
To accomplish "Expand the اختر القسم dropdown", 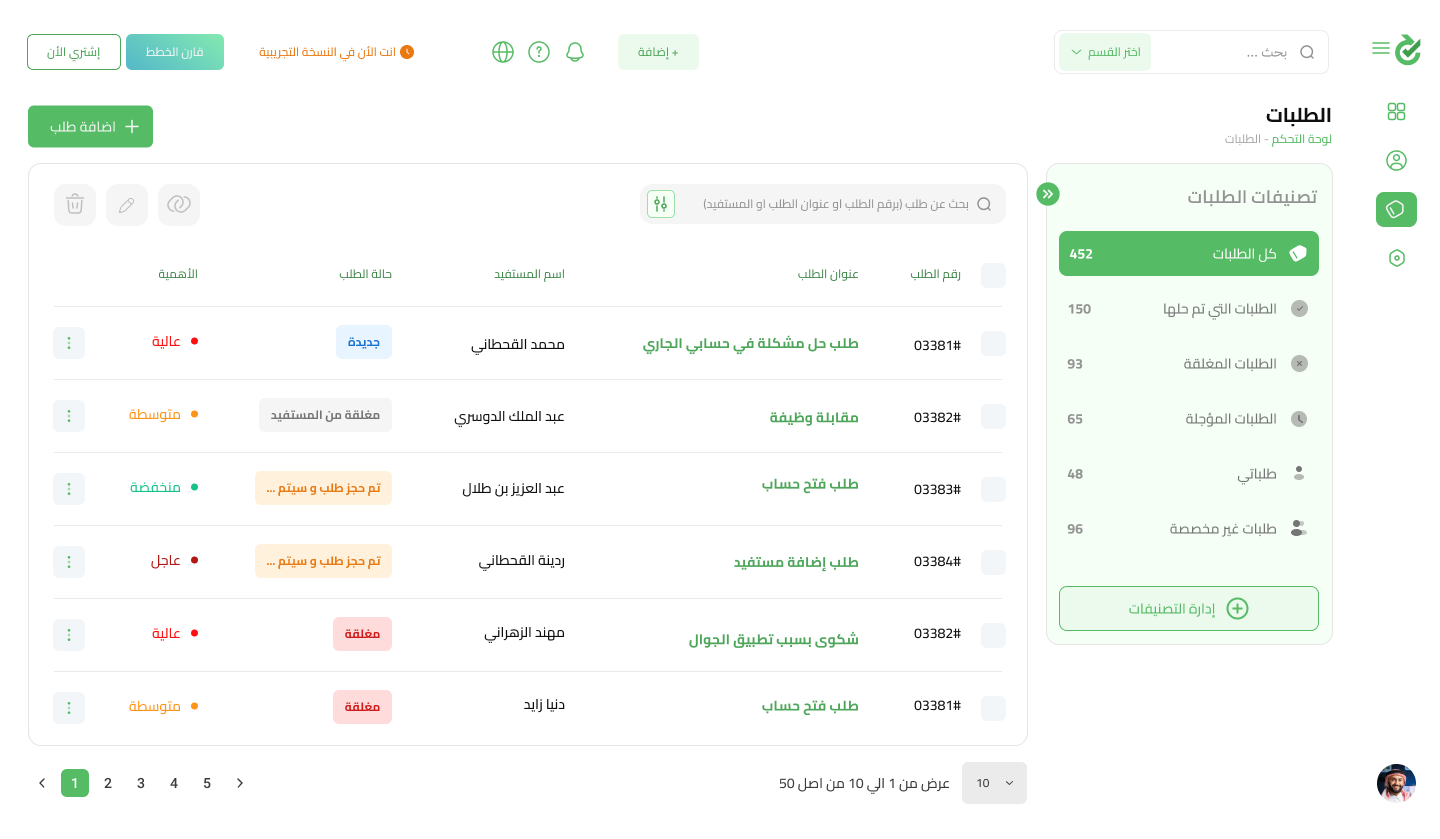I will [x=1105, y=52].
